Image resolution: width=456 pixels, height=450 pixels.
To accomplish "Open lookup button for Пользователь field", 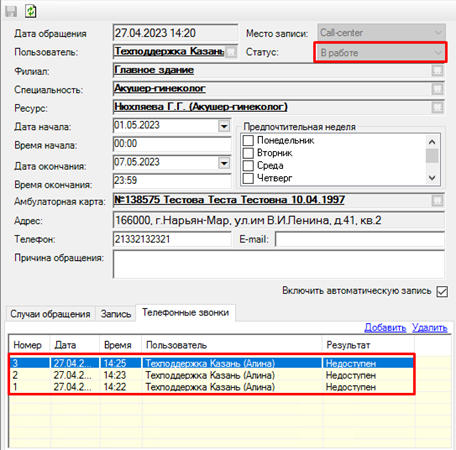I will tap(231, 52).
